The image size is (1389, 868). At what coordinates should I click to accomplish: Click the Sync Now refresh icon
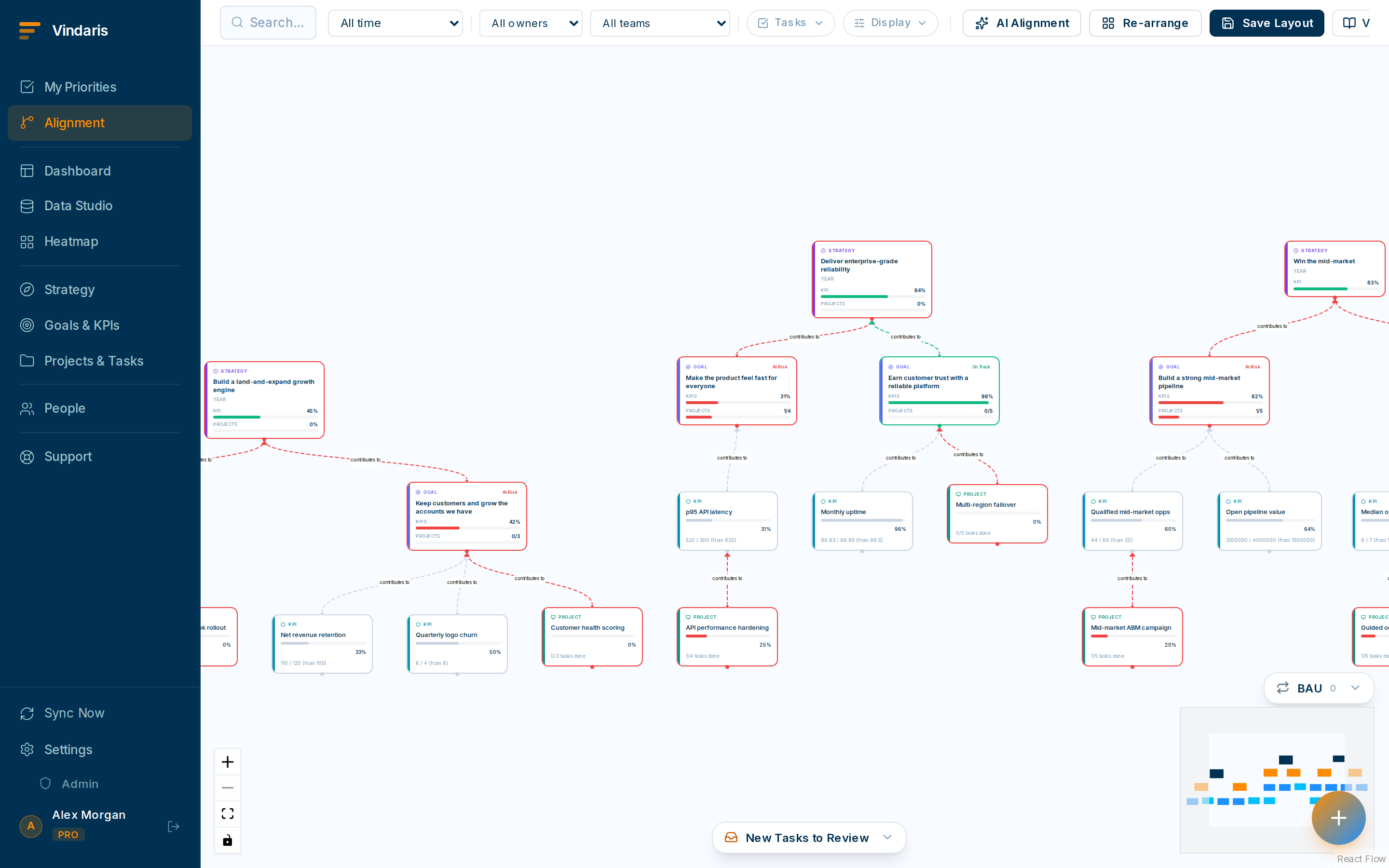[27, 713]
